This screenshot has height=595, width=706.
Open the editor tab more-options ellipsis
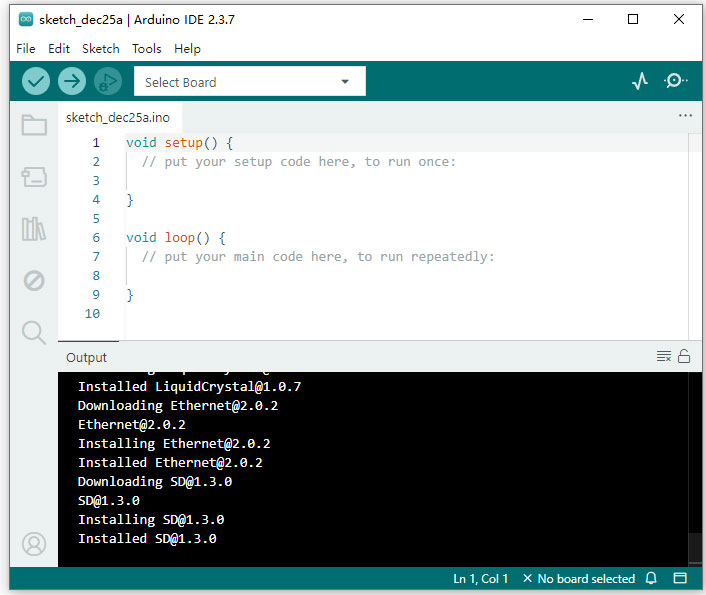tap(685, 116)
